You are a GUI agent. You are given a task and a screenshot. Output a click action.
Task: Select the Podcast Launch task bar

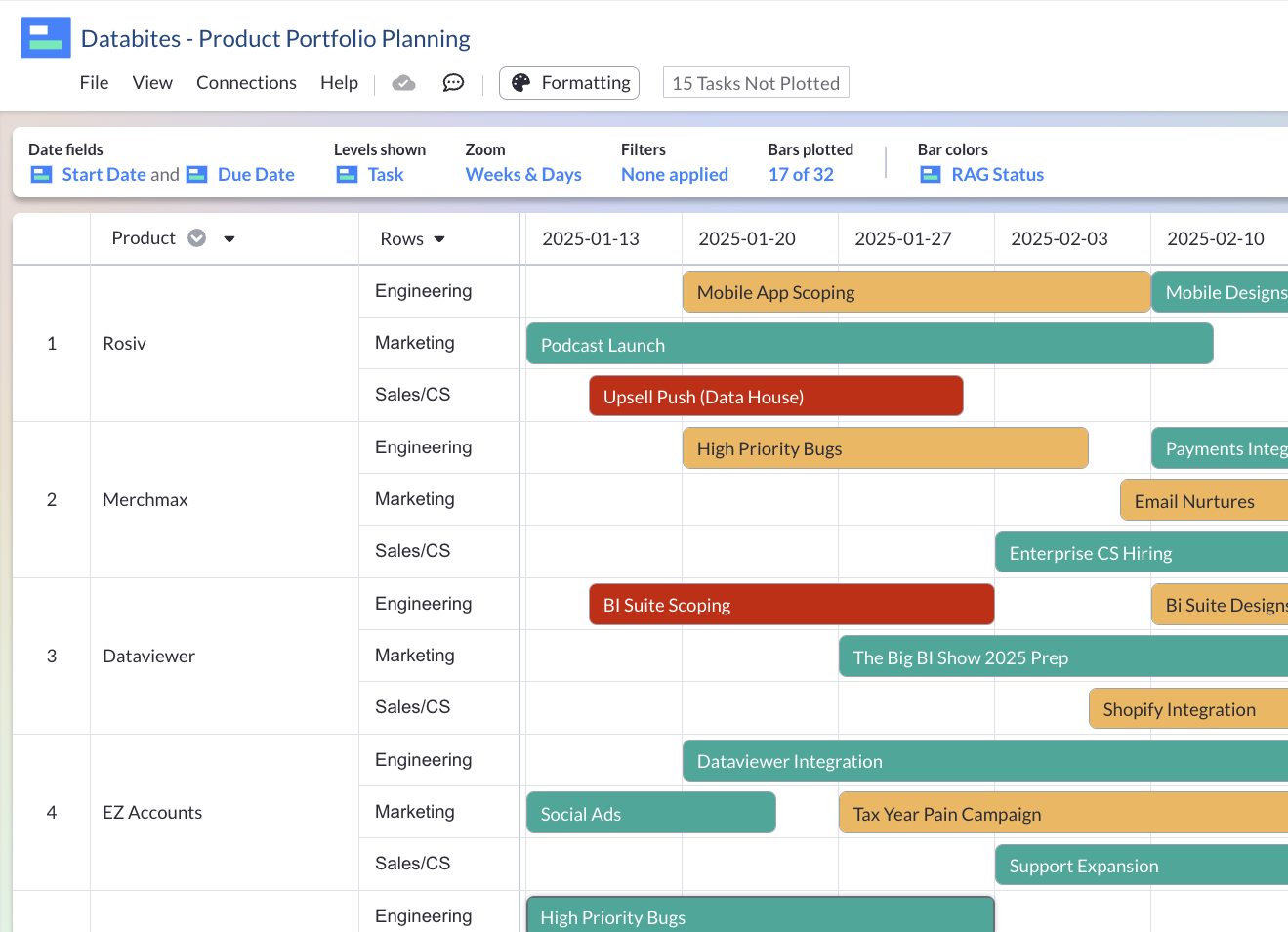869,343
